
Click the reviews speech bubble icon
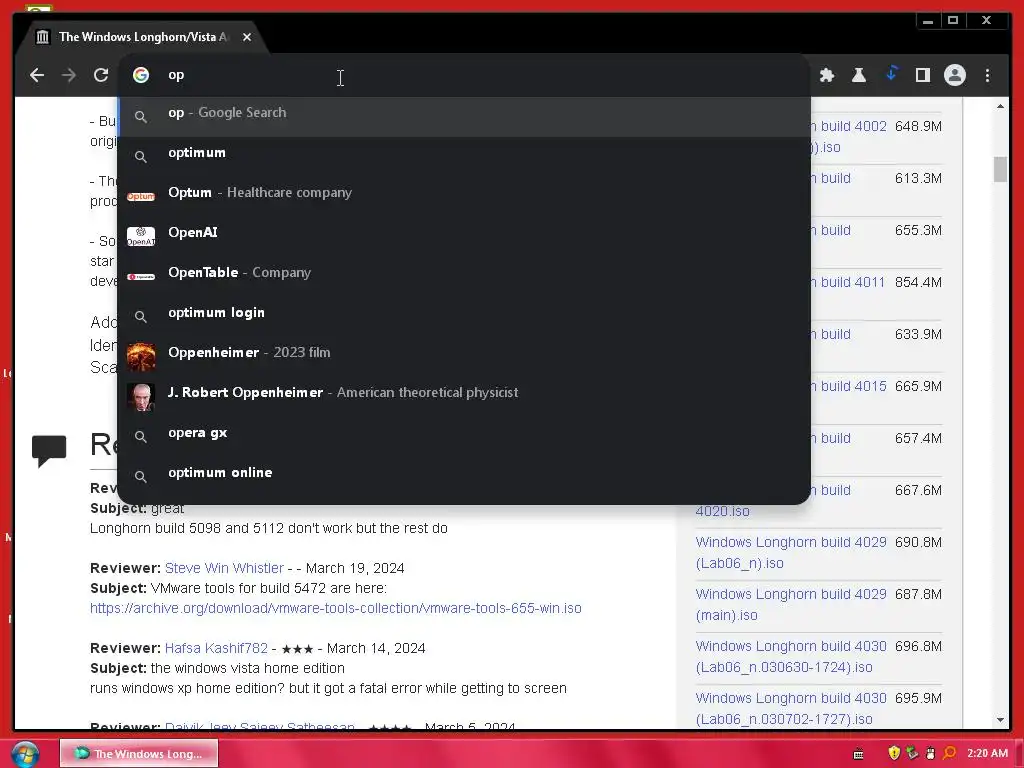point(49,451)
